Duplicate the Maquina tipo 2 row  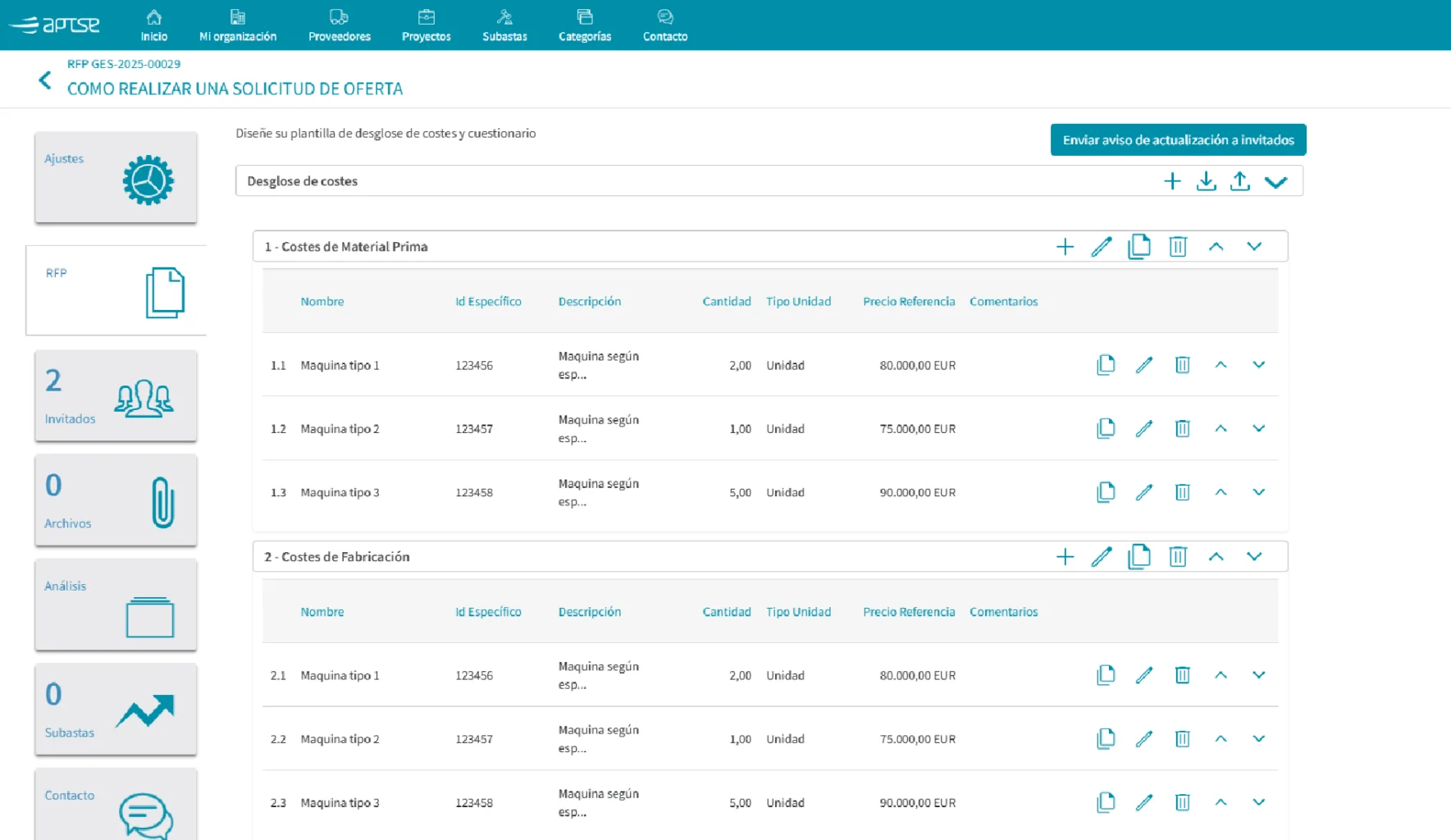(x=1107, y=428)
